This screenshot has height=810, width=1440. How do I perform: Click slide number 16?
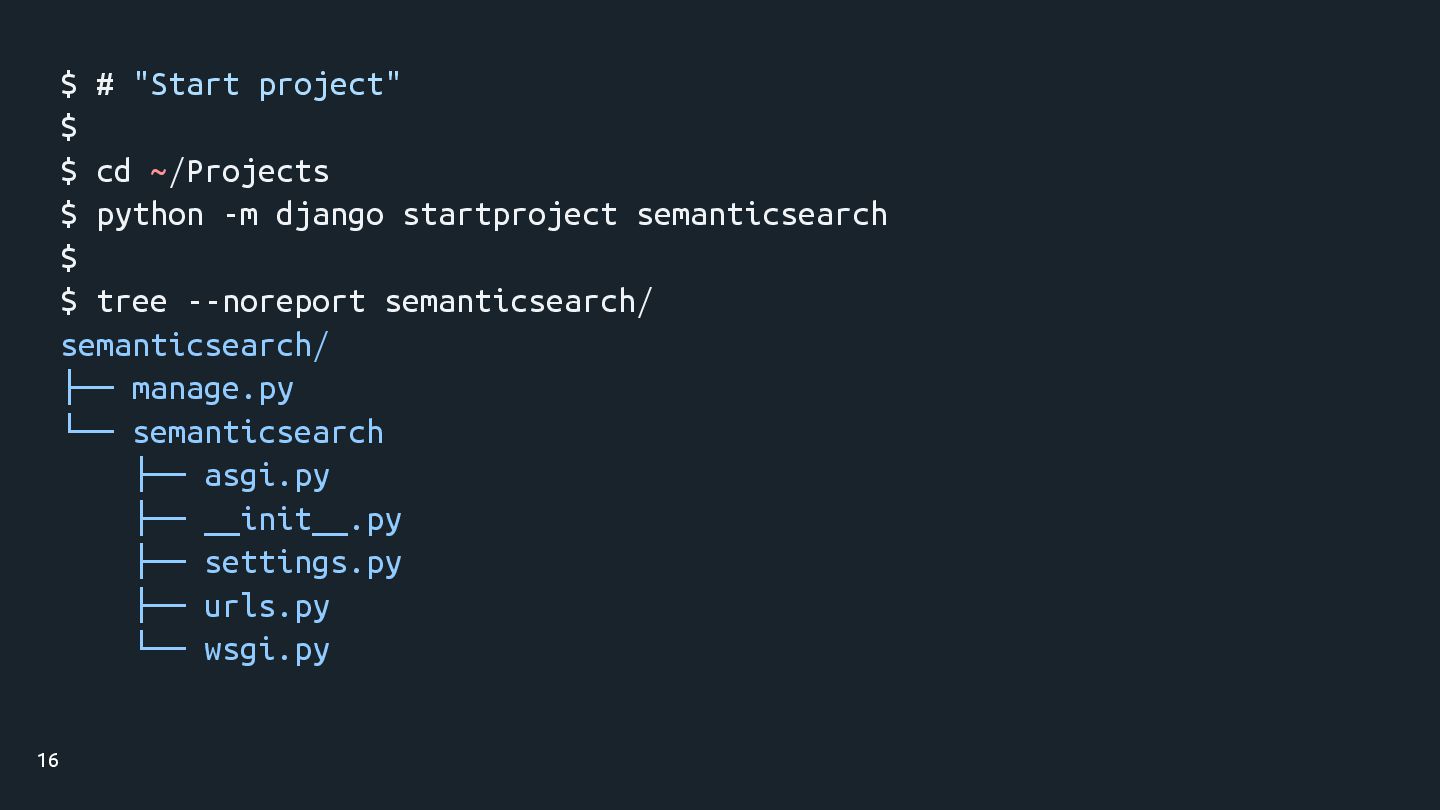pyautogui.click(x=48, y=761)
